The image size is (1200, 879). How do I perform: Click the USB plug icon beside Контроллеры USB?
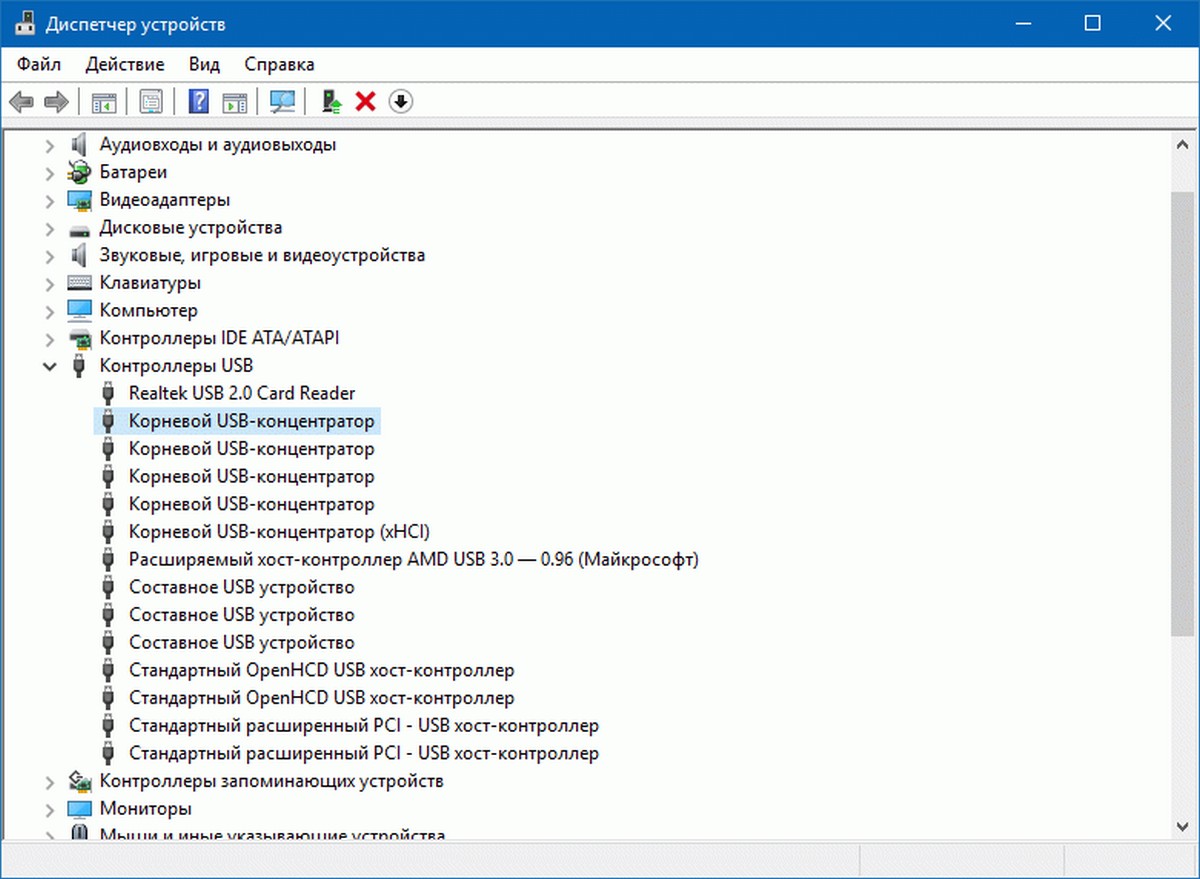pos(80,366)
